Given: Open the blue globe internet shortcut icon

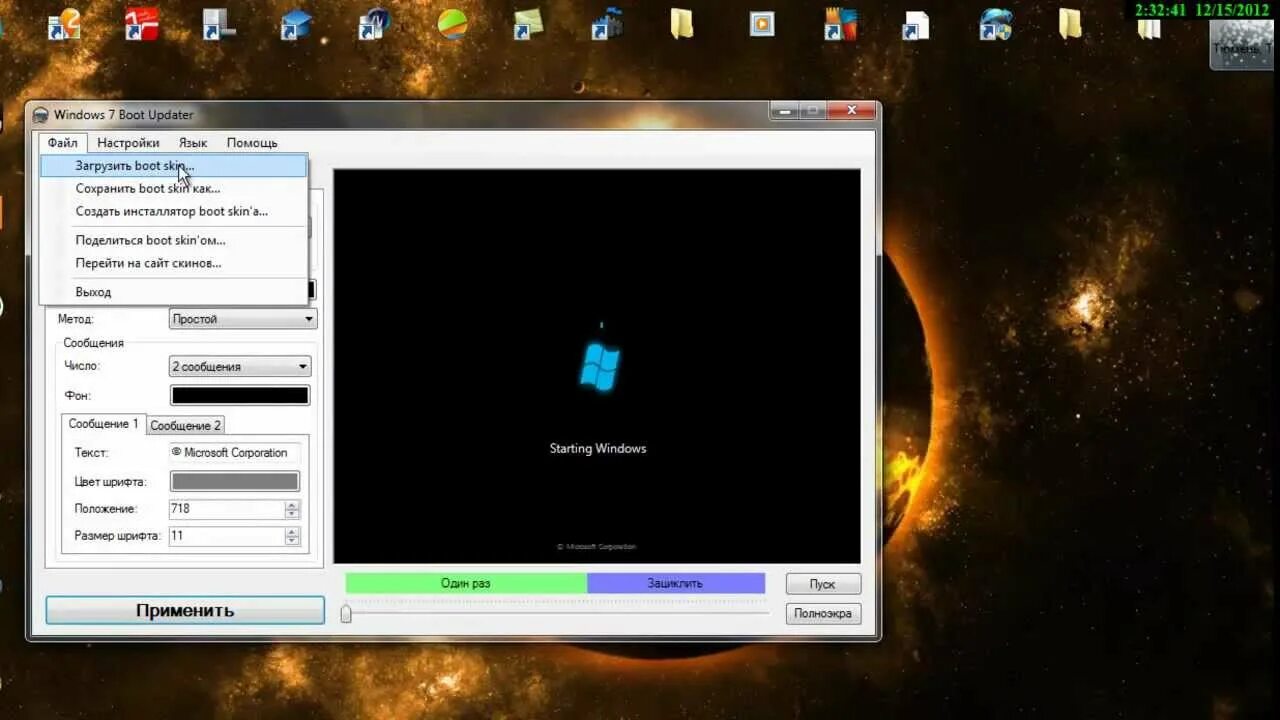Looking at the screenshot, I should [995, 23].
